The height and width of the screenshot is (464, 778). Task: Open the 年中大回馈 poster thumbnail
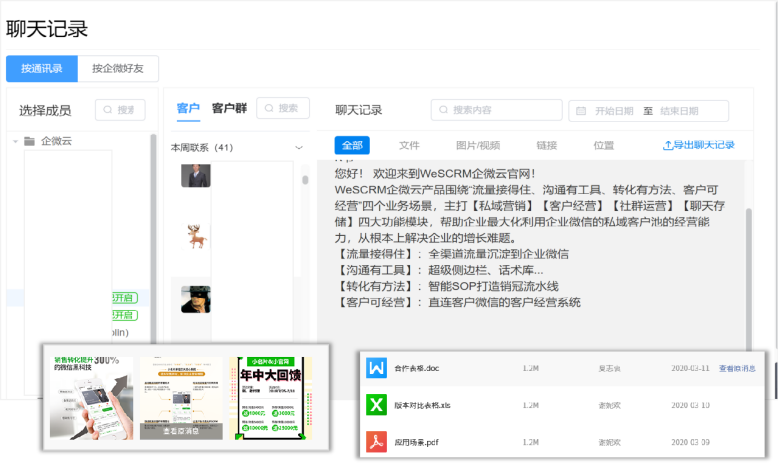(269, 398)
